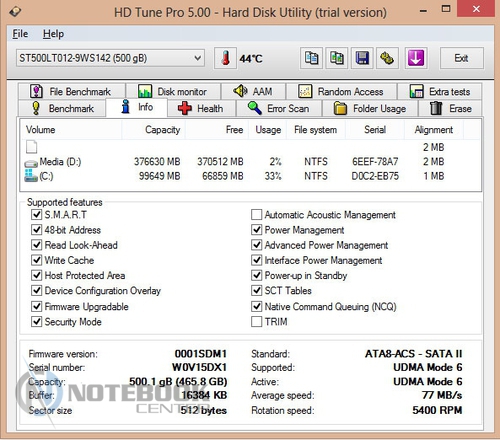The image size is (500, 440).
Task: Sort by the Usage column header
Action: [268, 130]
